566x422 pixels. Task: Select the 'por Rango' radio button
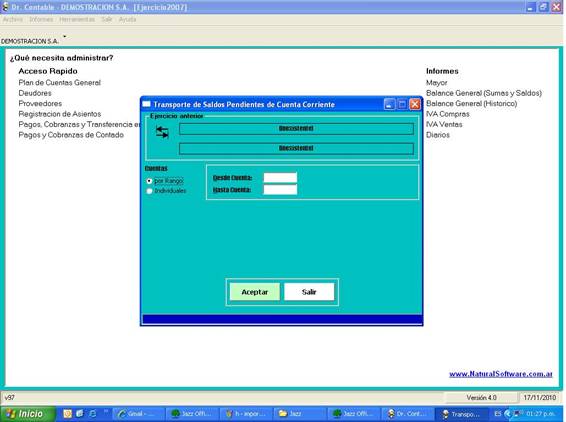click(x=149, y=181)
